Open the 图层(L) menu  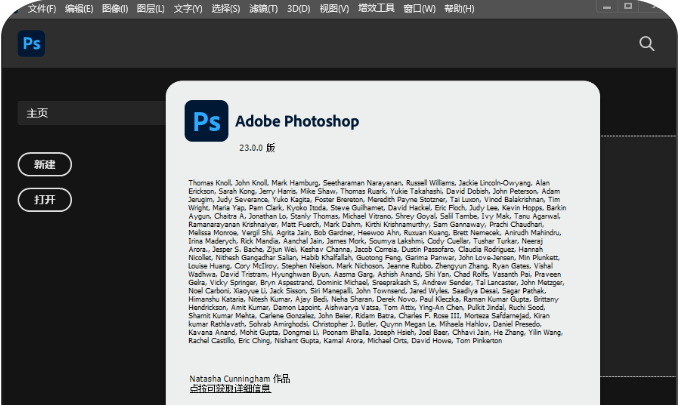click(x=151, y=9)
